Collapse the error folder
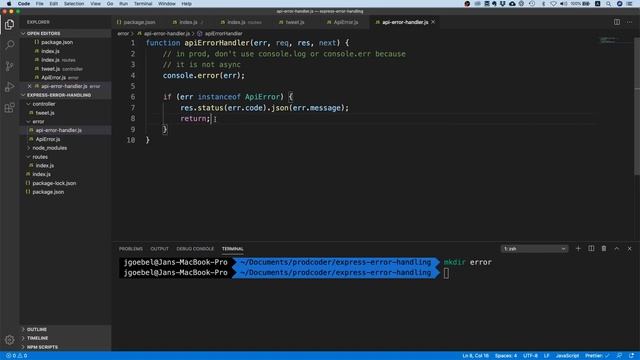 (x=38, y=122)
